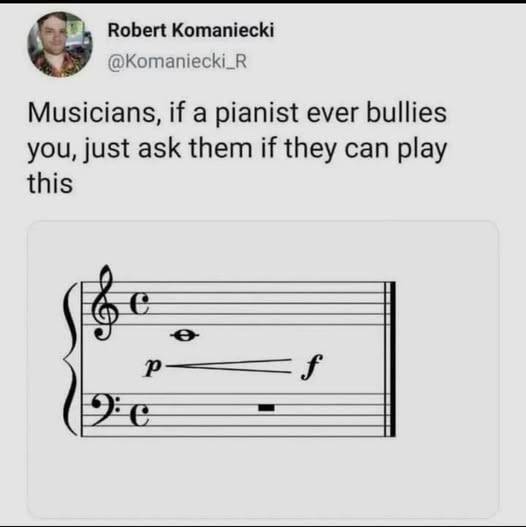The height and width of the screenshot is (527, 526).
Task: Select the crescendo hairpin between dynamics
Action: [229, 366]
